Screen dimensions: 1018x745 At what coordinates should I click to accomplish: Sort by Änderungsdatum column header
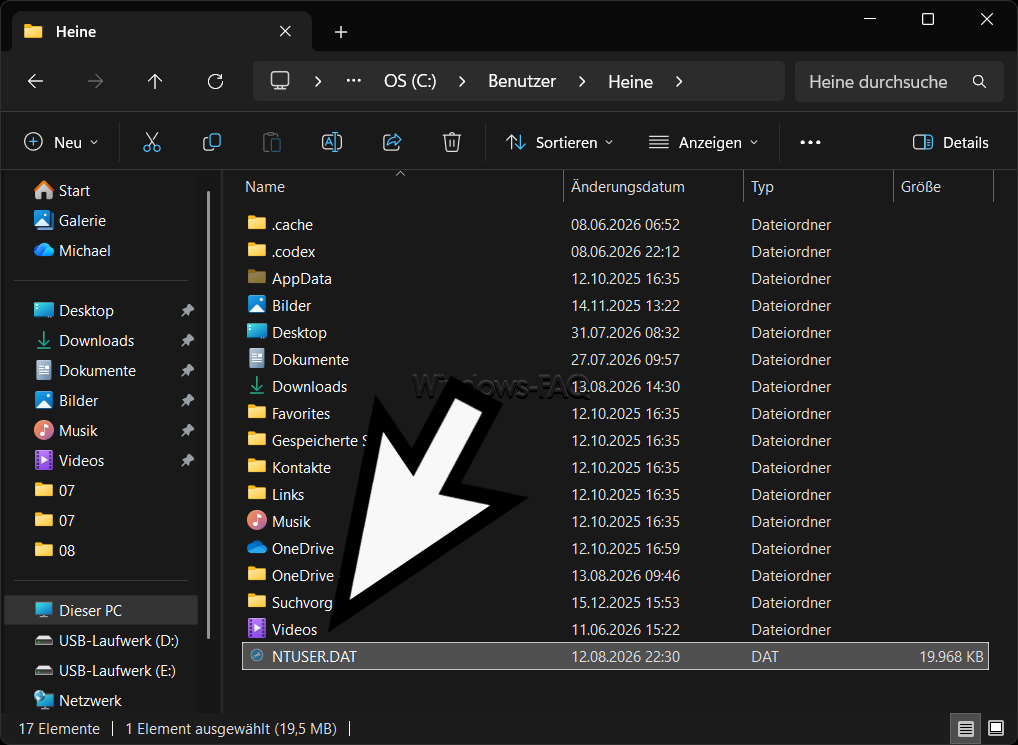point(653,187)
